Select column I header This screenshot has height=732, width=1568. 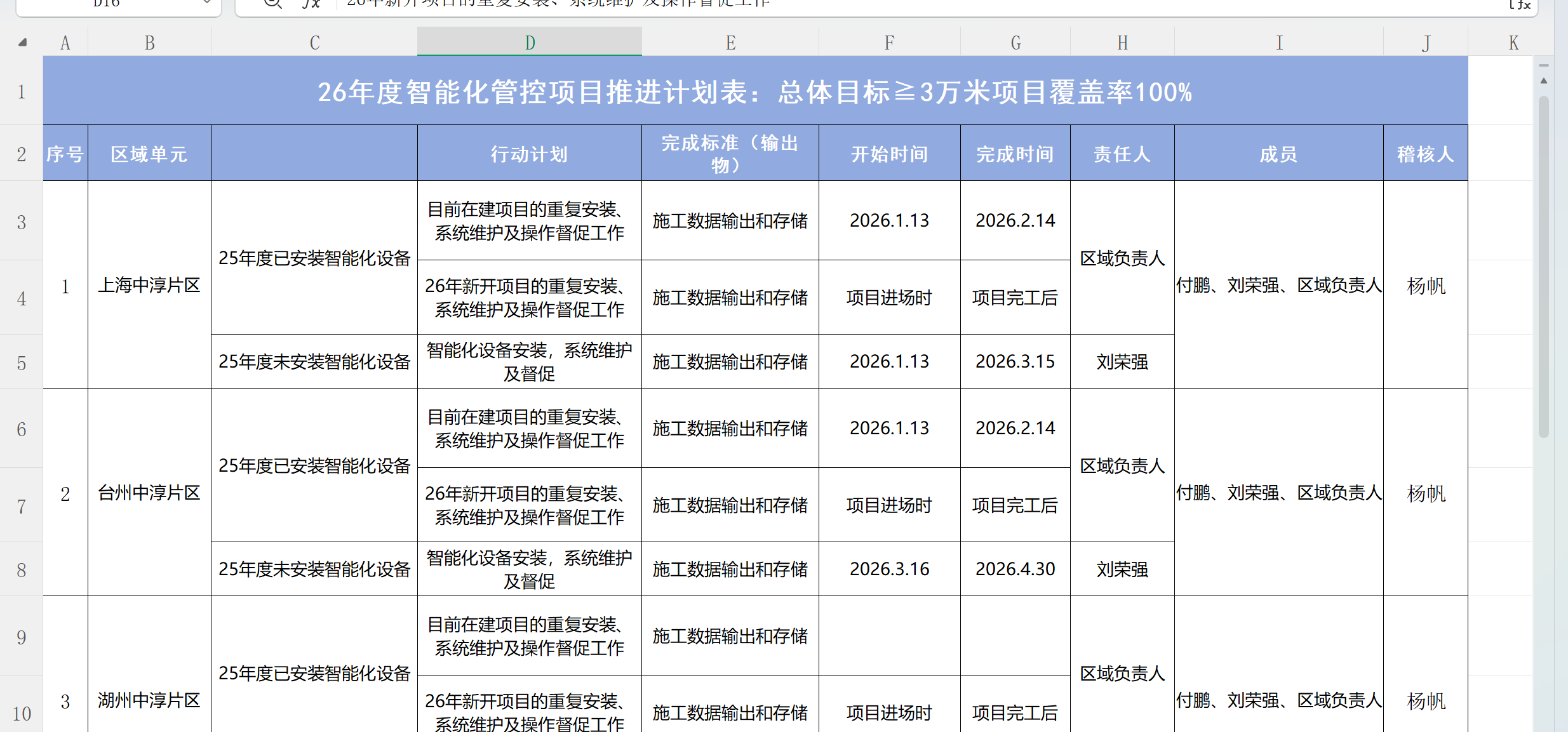(1279, 43)
